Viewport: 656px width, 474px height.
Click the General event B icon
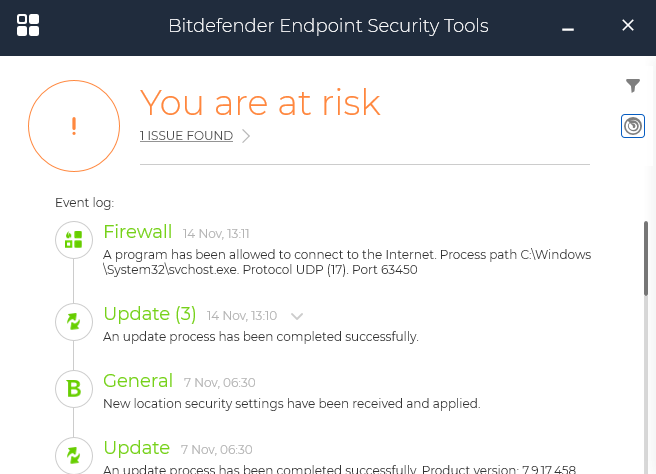pyautogui.click(x=73, y=389)
